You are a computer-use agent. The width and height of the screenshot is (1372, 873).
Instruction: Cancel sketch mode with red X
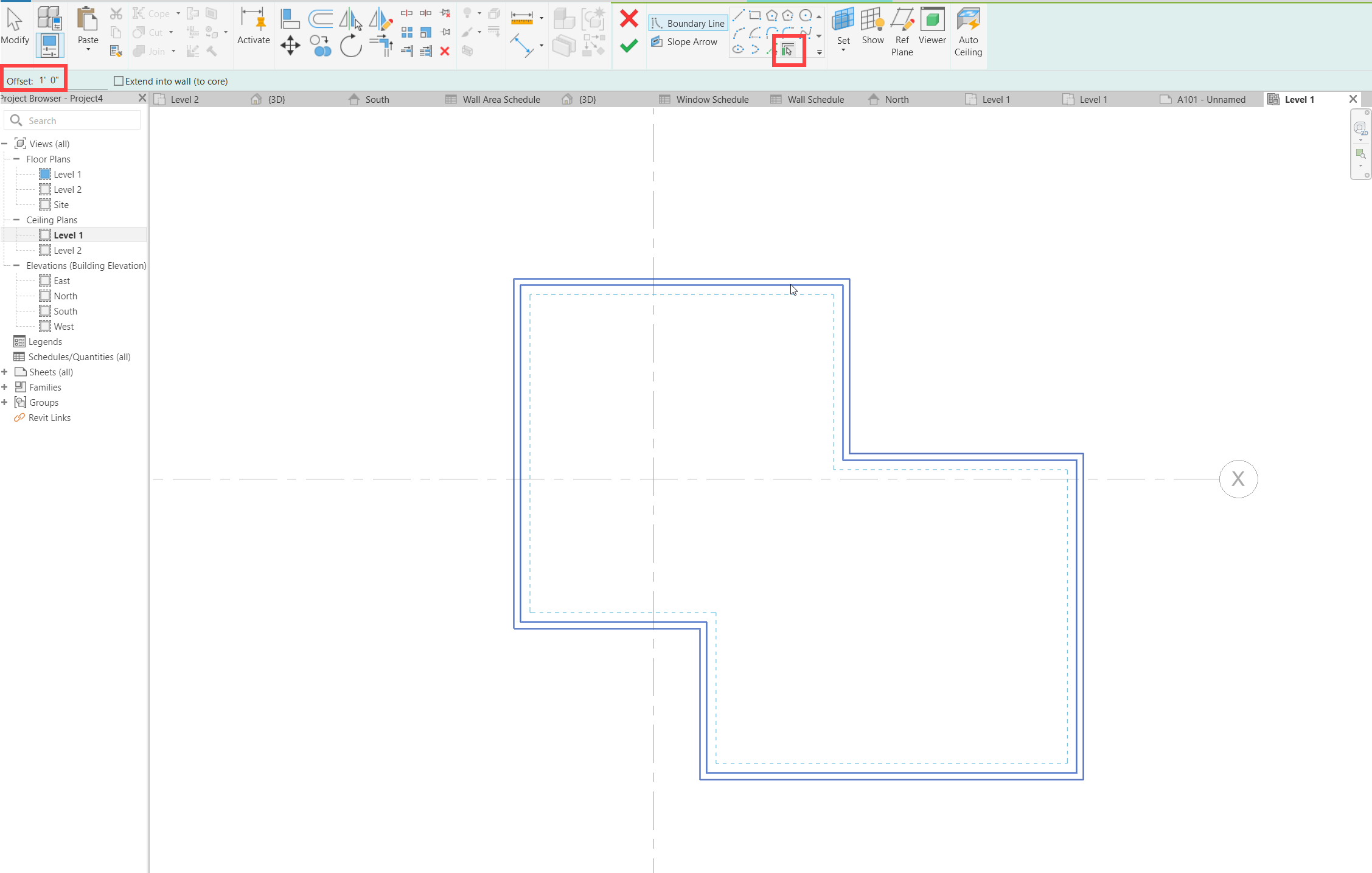pyautogui.click(x=628, y=18)
